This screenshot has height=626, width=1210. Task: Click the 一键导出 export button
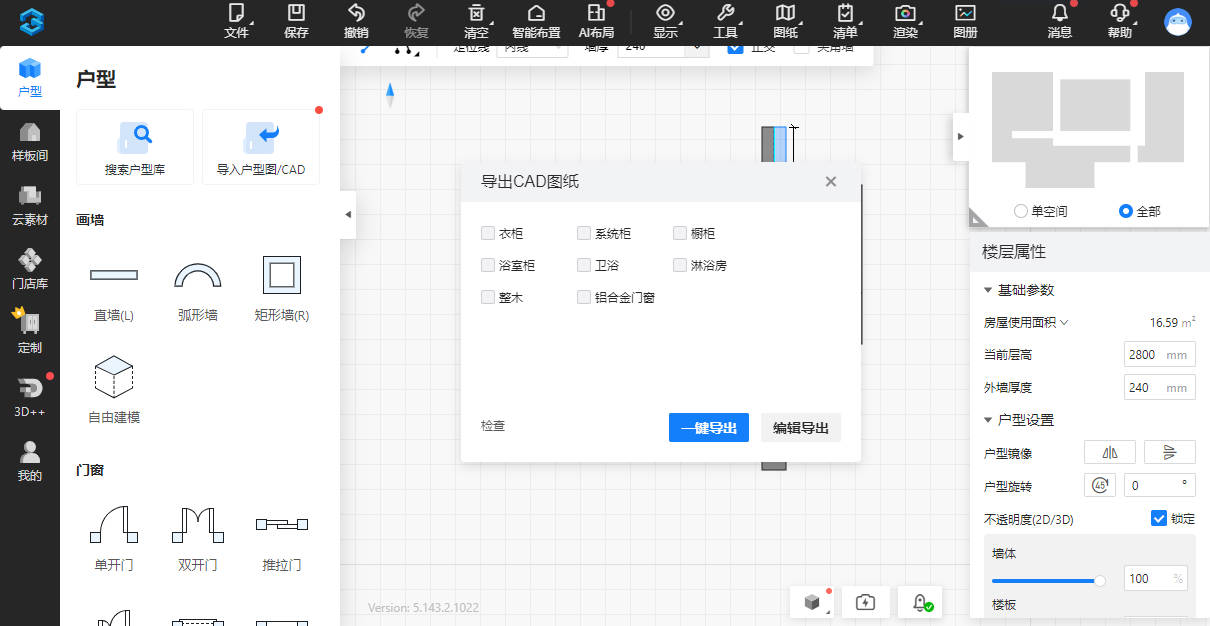(x=708, y=427)
